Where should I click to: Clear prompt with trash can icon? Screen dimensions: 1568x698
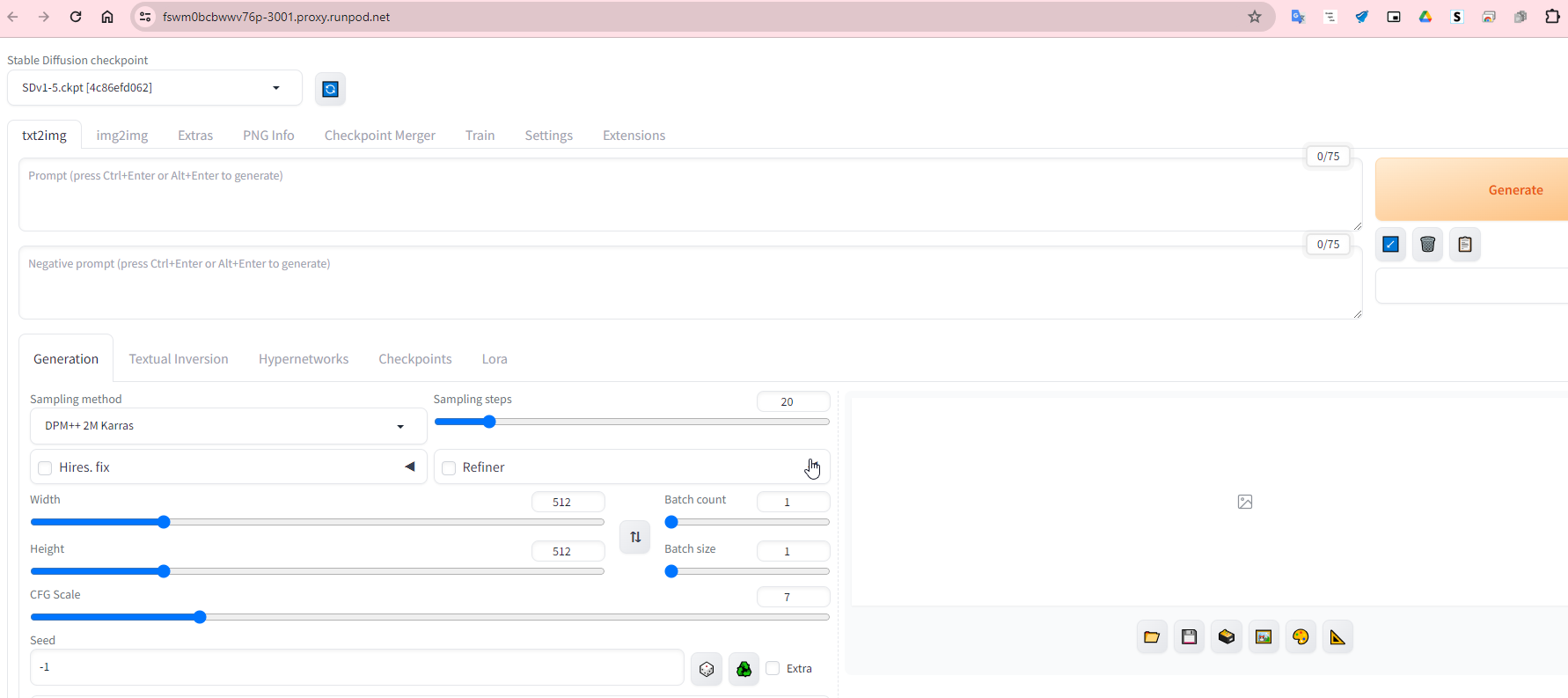click(x=1427, y=245)
